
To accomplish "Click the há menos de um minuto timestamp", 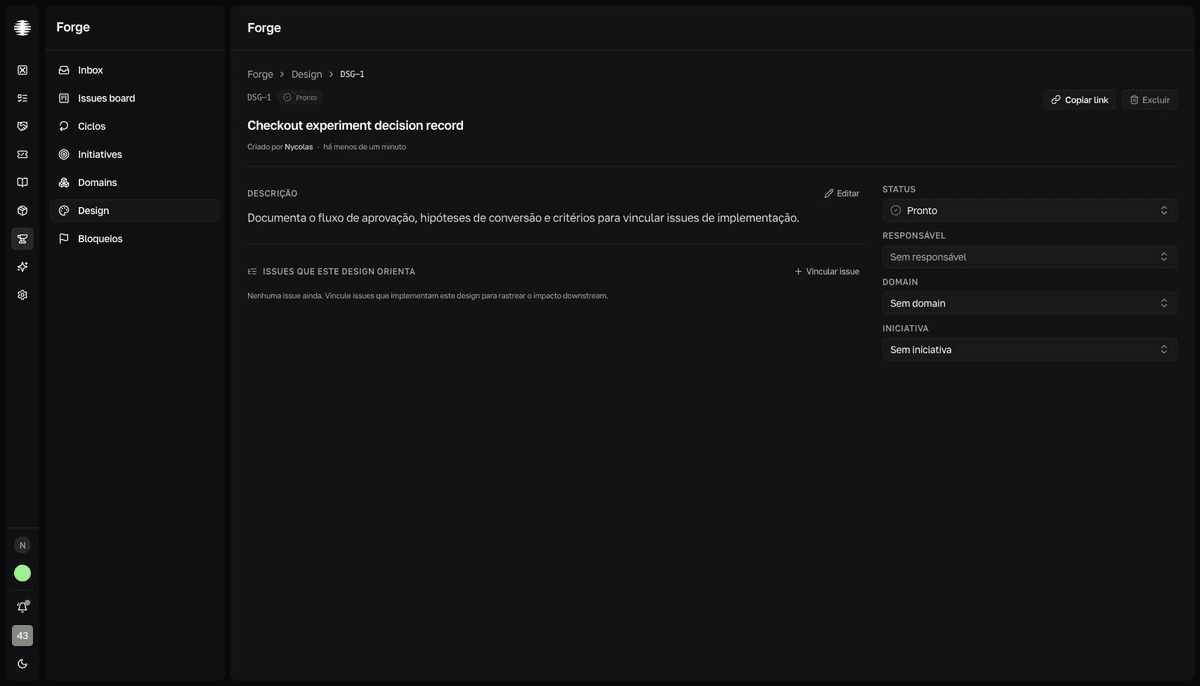I will [x=364, y=147].
